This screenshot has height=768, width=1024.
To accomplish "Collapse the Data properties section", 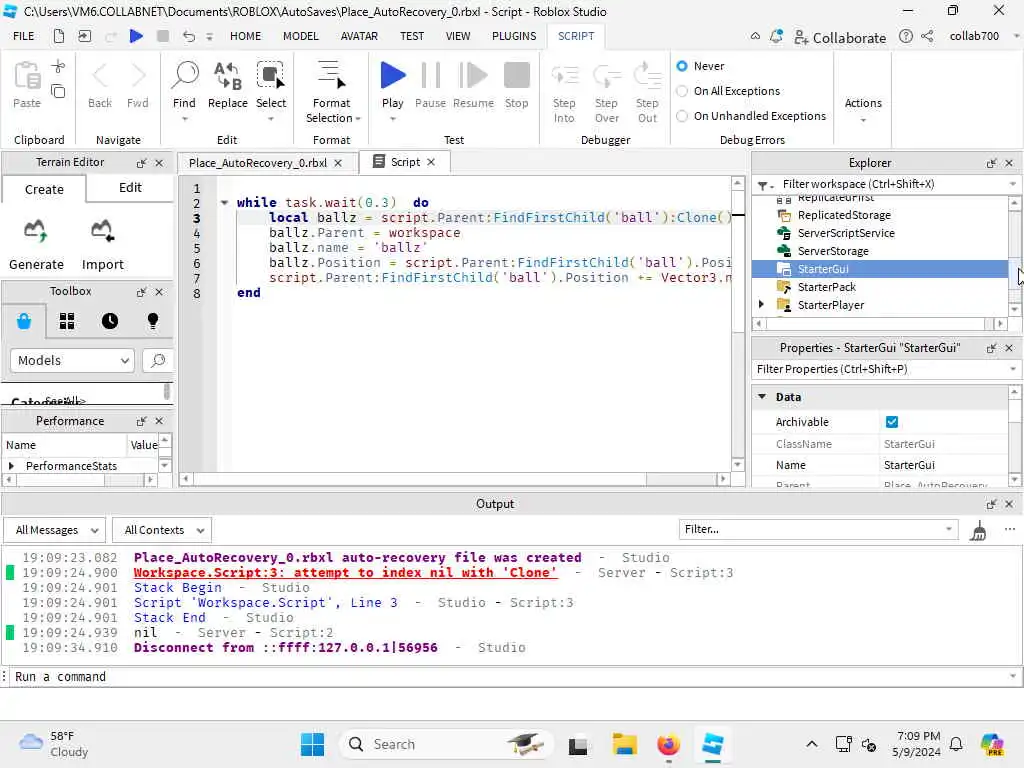I will tap(761, 396).
